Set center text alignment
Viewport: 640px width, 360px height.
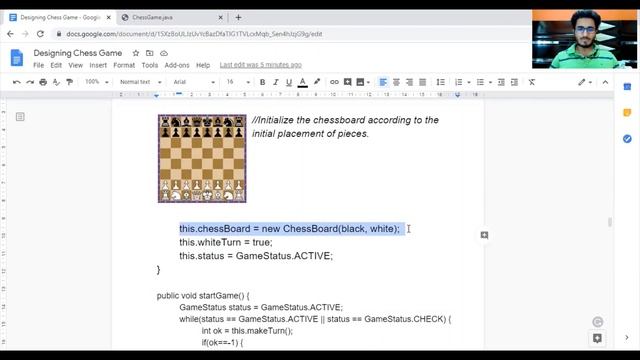[396, 82]
